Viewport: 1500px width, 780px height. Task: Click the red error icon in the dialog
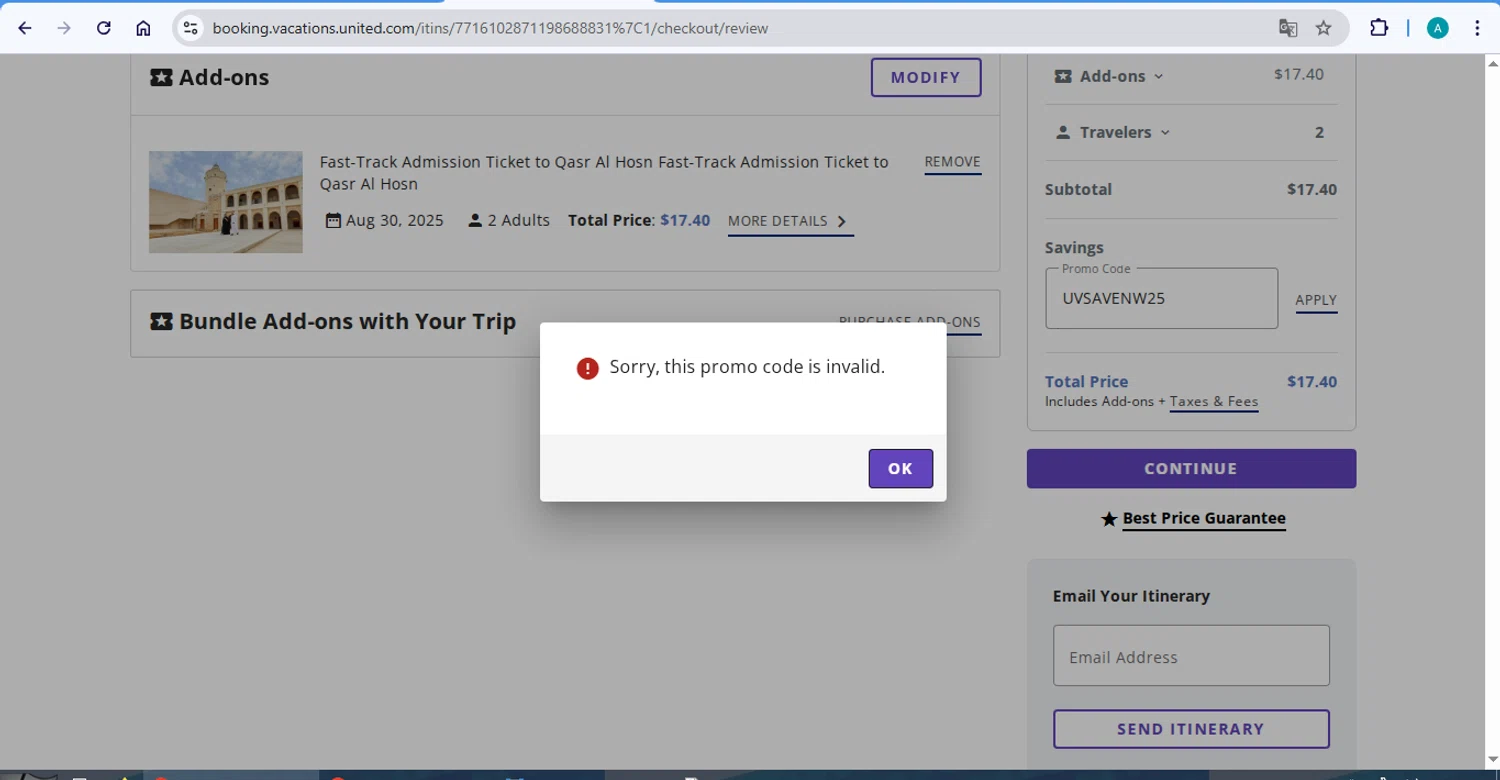click(x=588, y=368)
